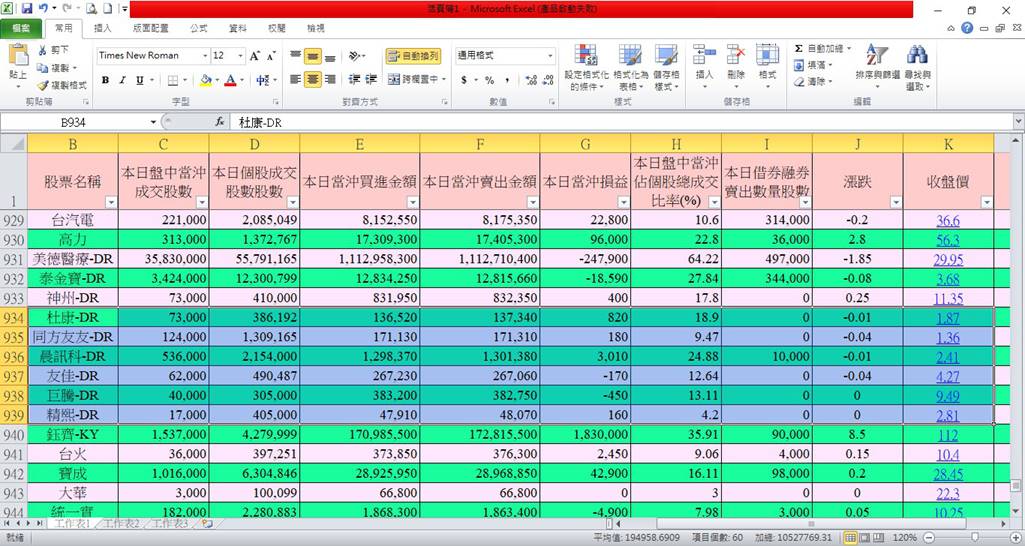Open the font name dropdown
1025x546 pixels.
[204, 56]
